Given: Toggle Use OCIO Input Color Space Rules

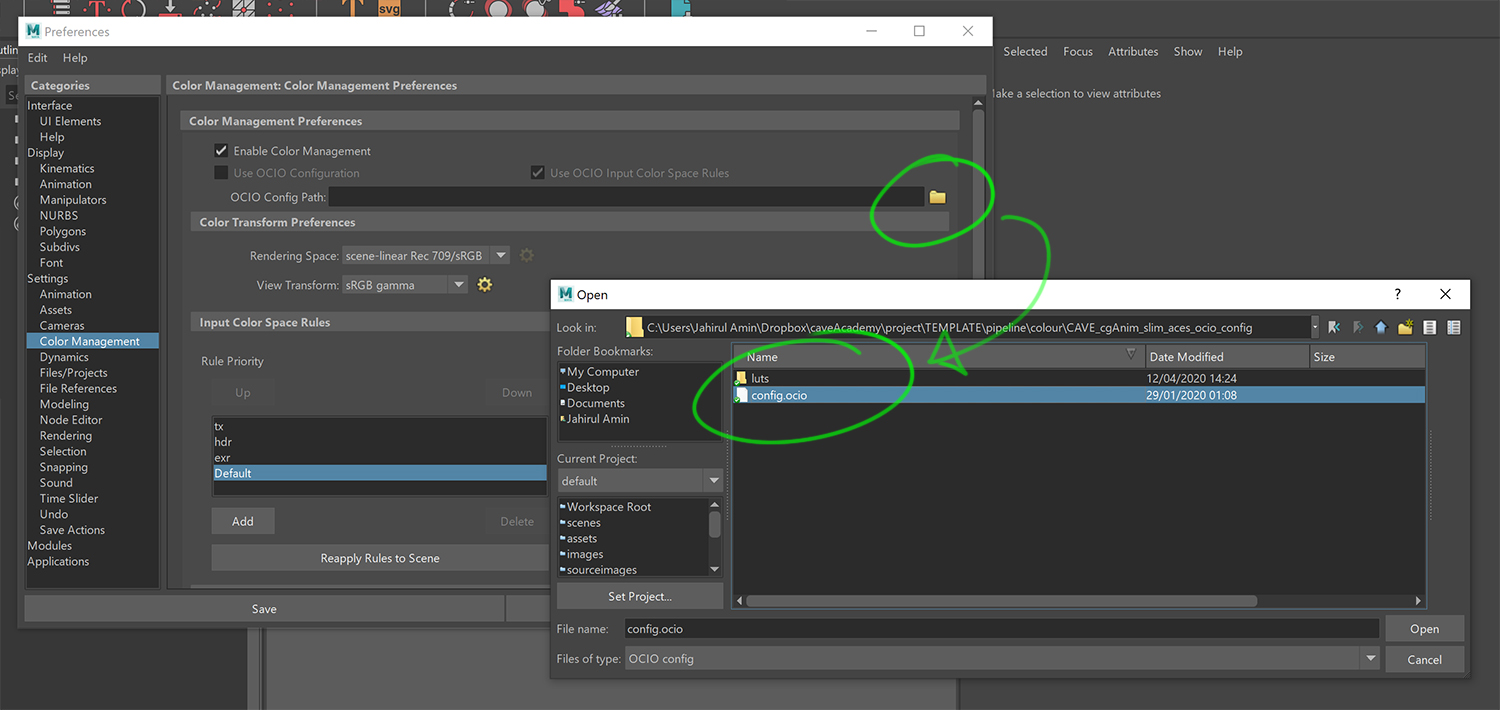Looking at the screenshot, I should point(538,173).
